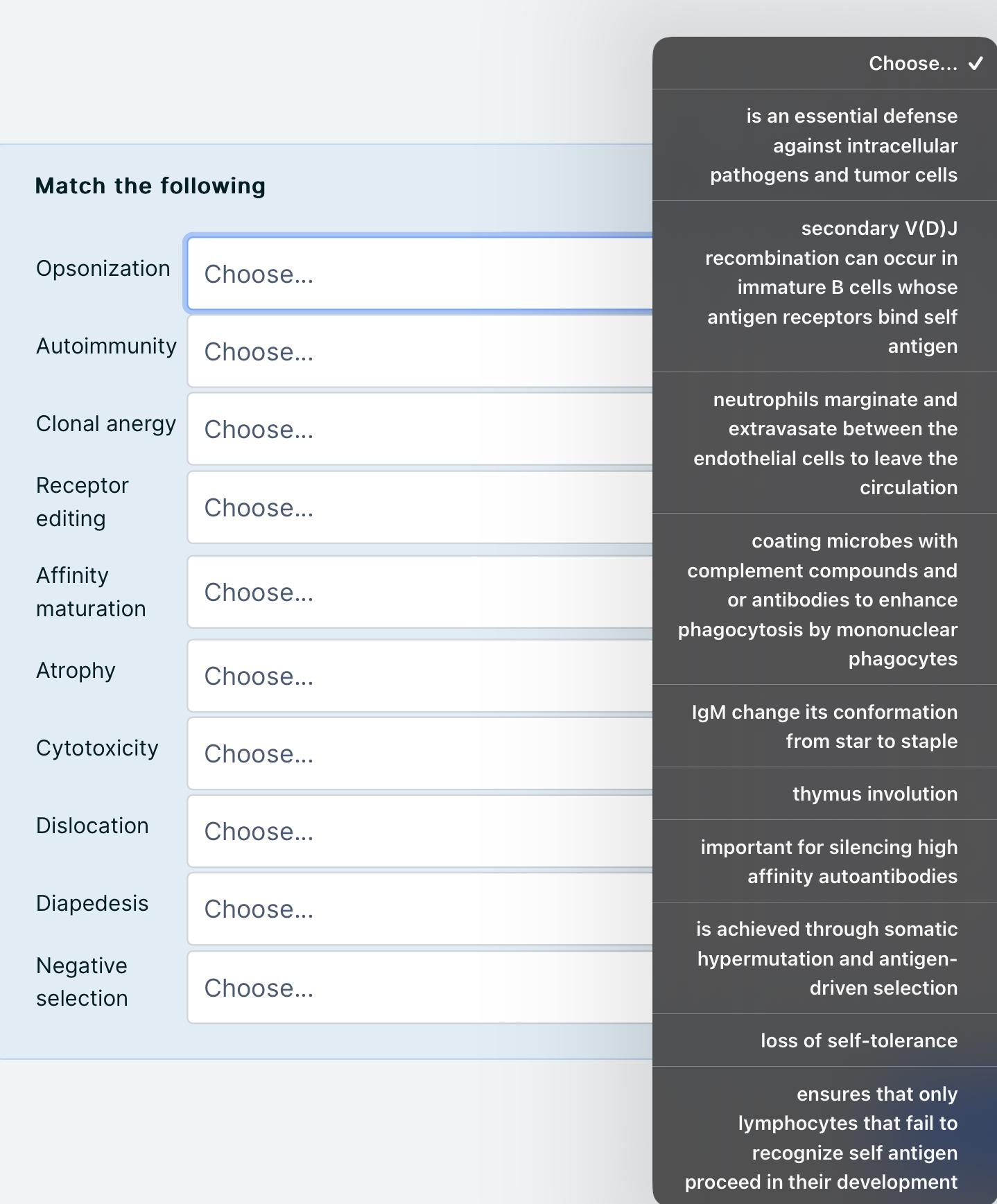Open the Clonal anergy answer dropdown

point(416,429)
